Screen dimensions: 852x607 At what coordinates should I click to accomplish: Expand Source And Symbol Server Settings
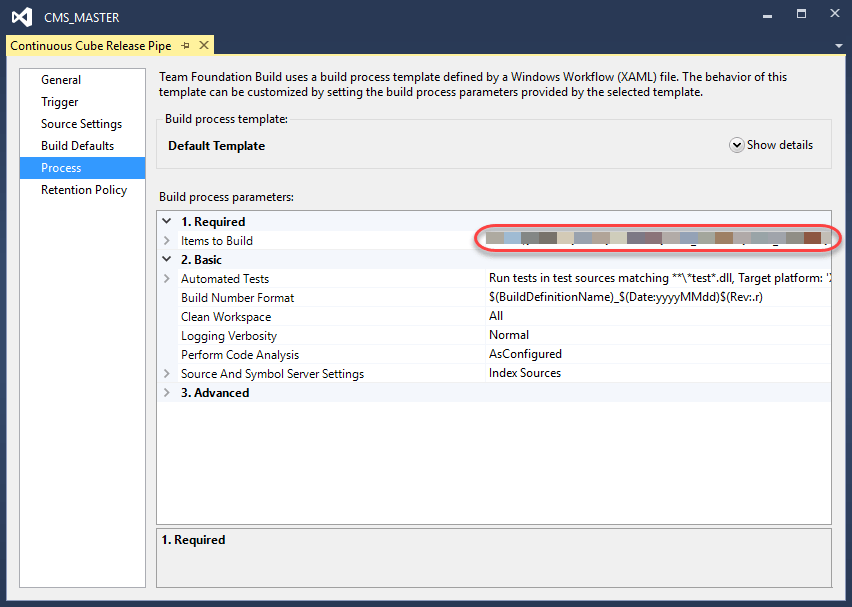[x=167, y=373]
